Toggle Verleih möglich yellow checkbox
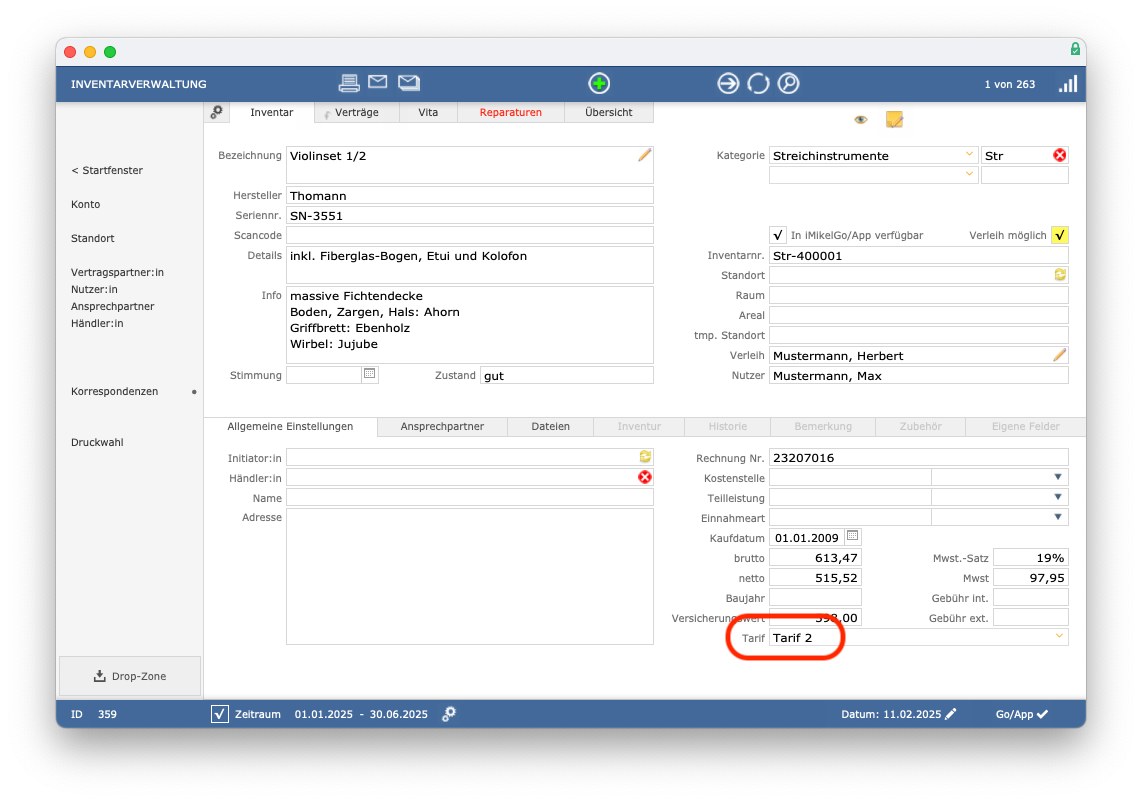This screenshot has height=802, width=1142. point(1060,235)
